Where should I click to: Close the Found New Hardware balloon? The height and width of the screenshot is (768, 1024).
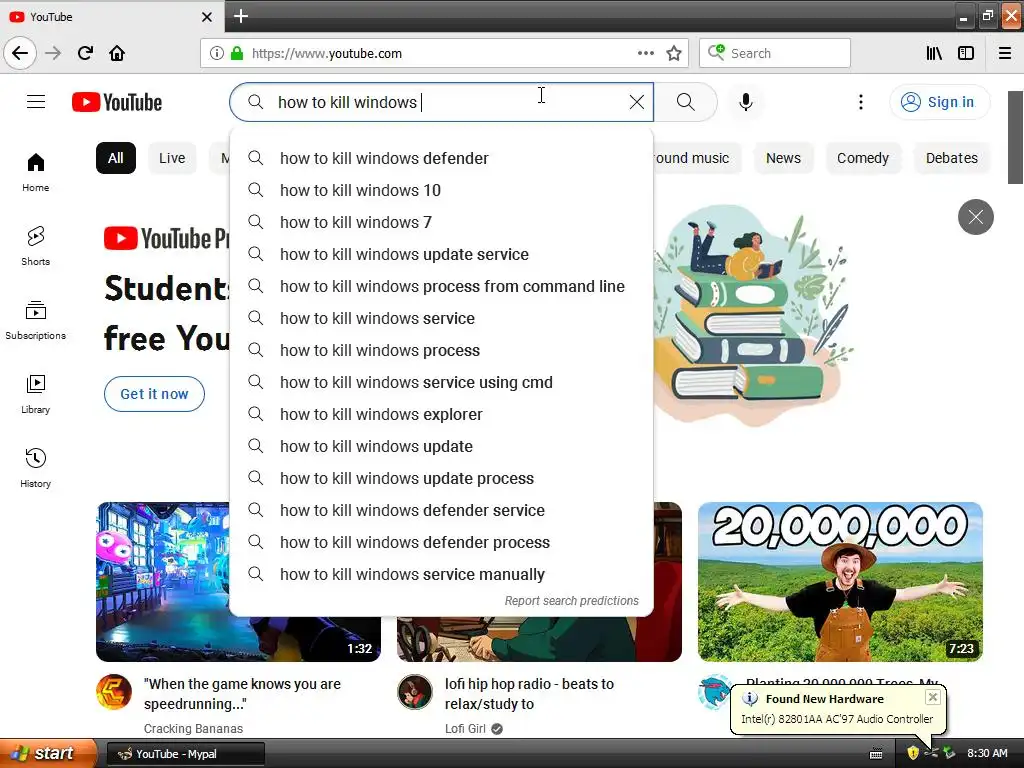tap(933, 697)
